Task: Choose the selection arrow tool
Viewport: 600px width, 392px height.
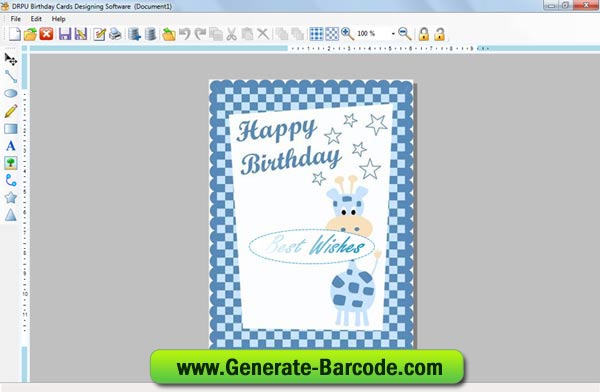Action: coord(11,59)
